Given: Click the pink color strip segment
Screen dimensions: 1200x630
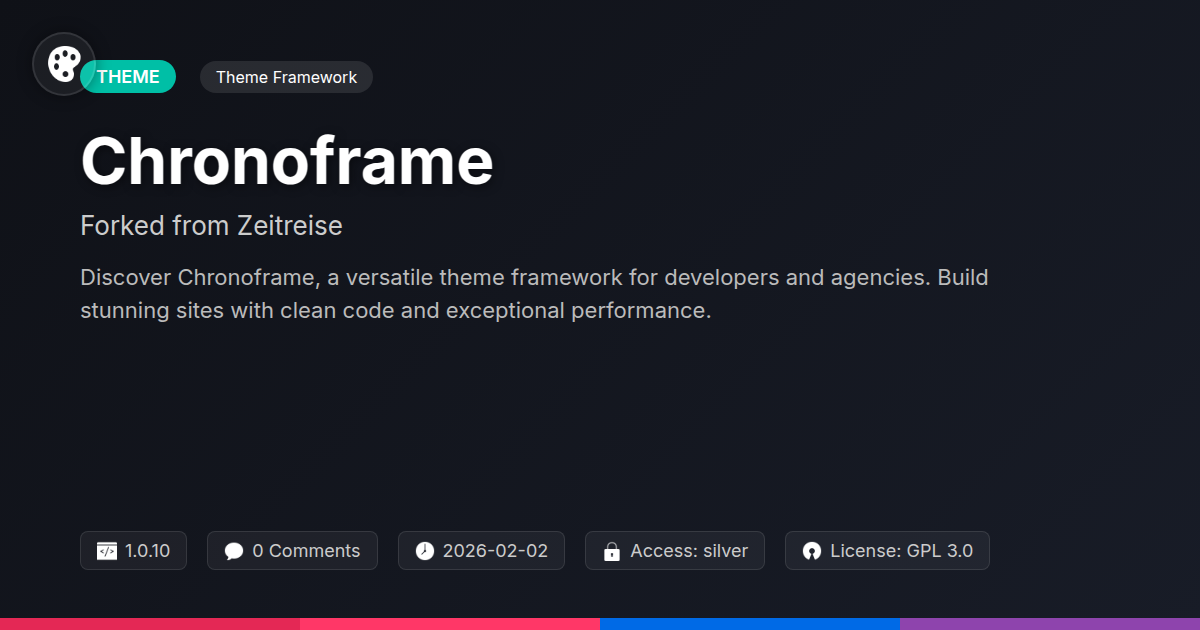Looking at the screenshot, I should click(x=450, y=623).
